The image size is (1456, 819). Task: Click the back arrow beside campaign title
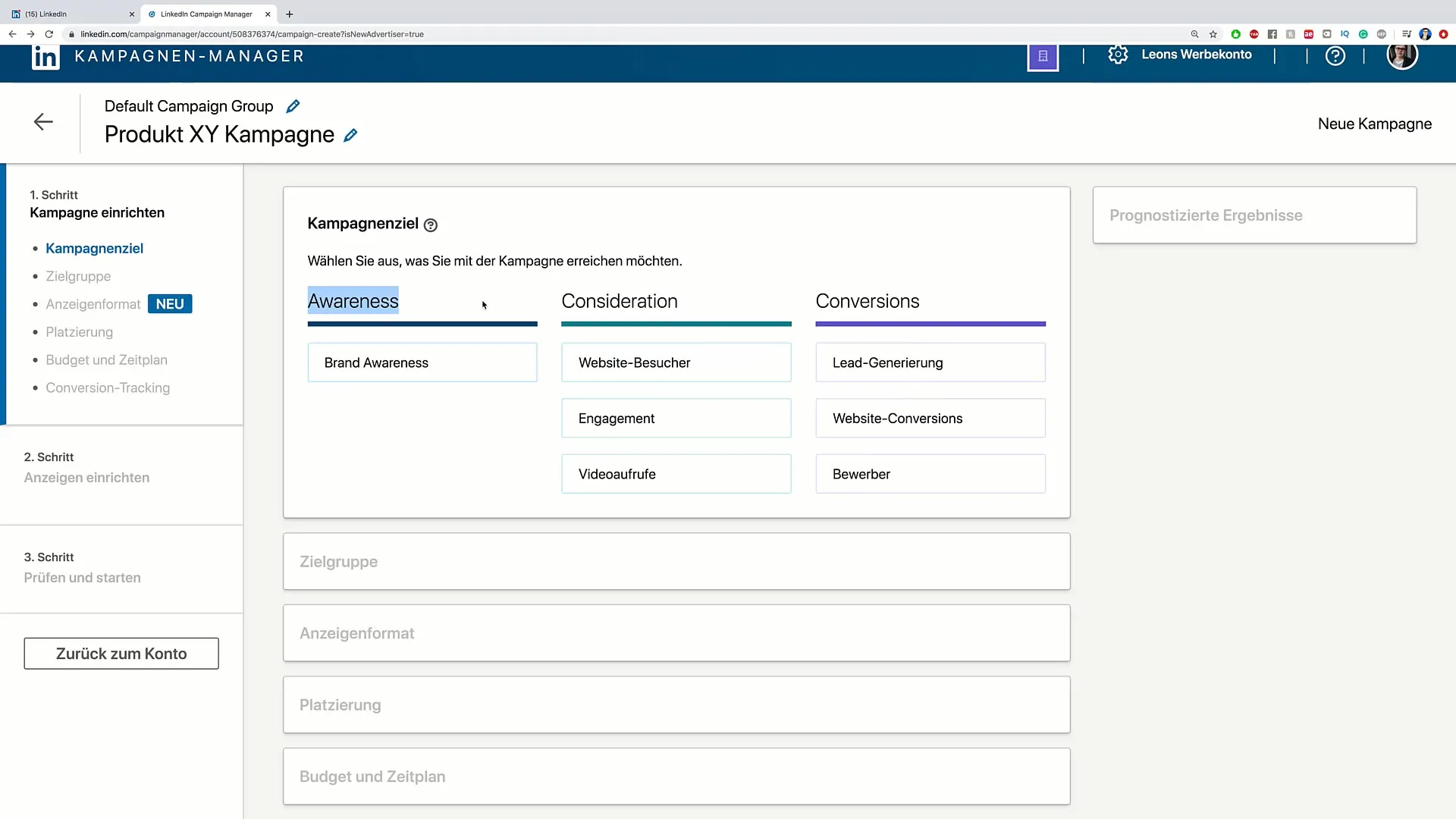tap(43, 122)
